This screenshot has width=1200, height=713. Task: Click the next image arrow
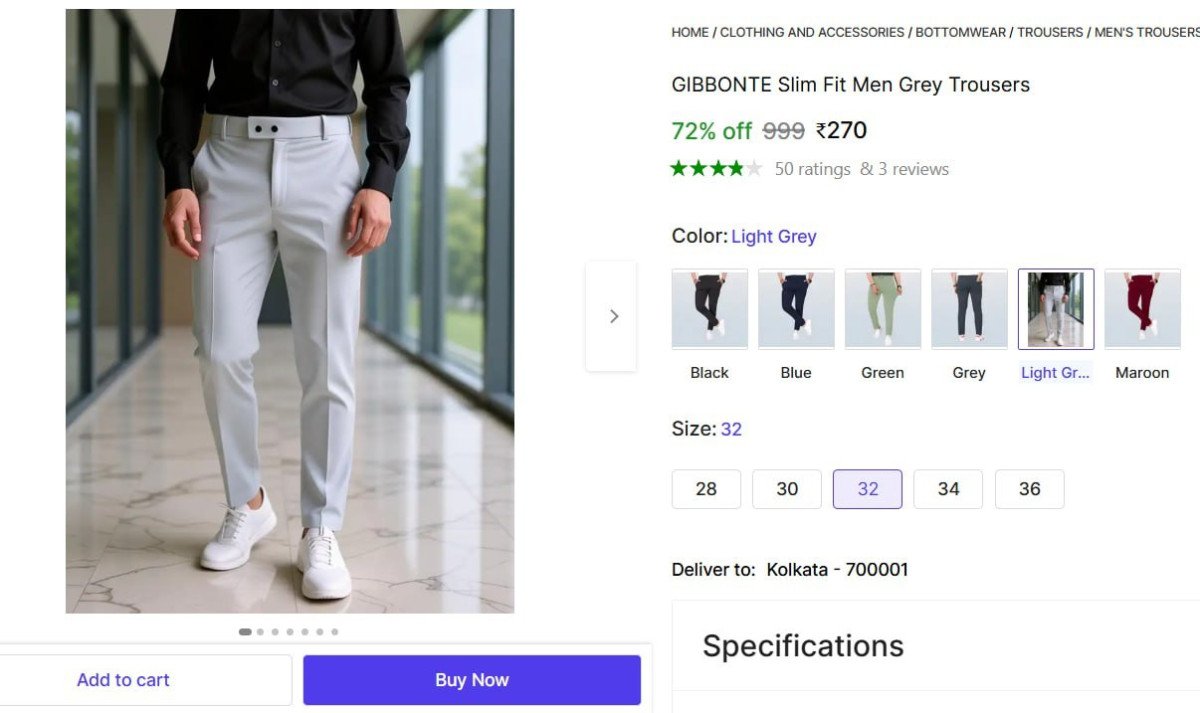click(x=613, y=315)
